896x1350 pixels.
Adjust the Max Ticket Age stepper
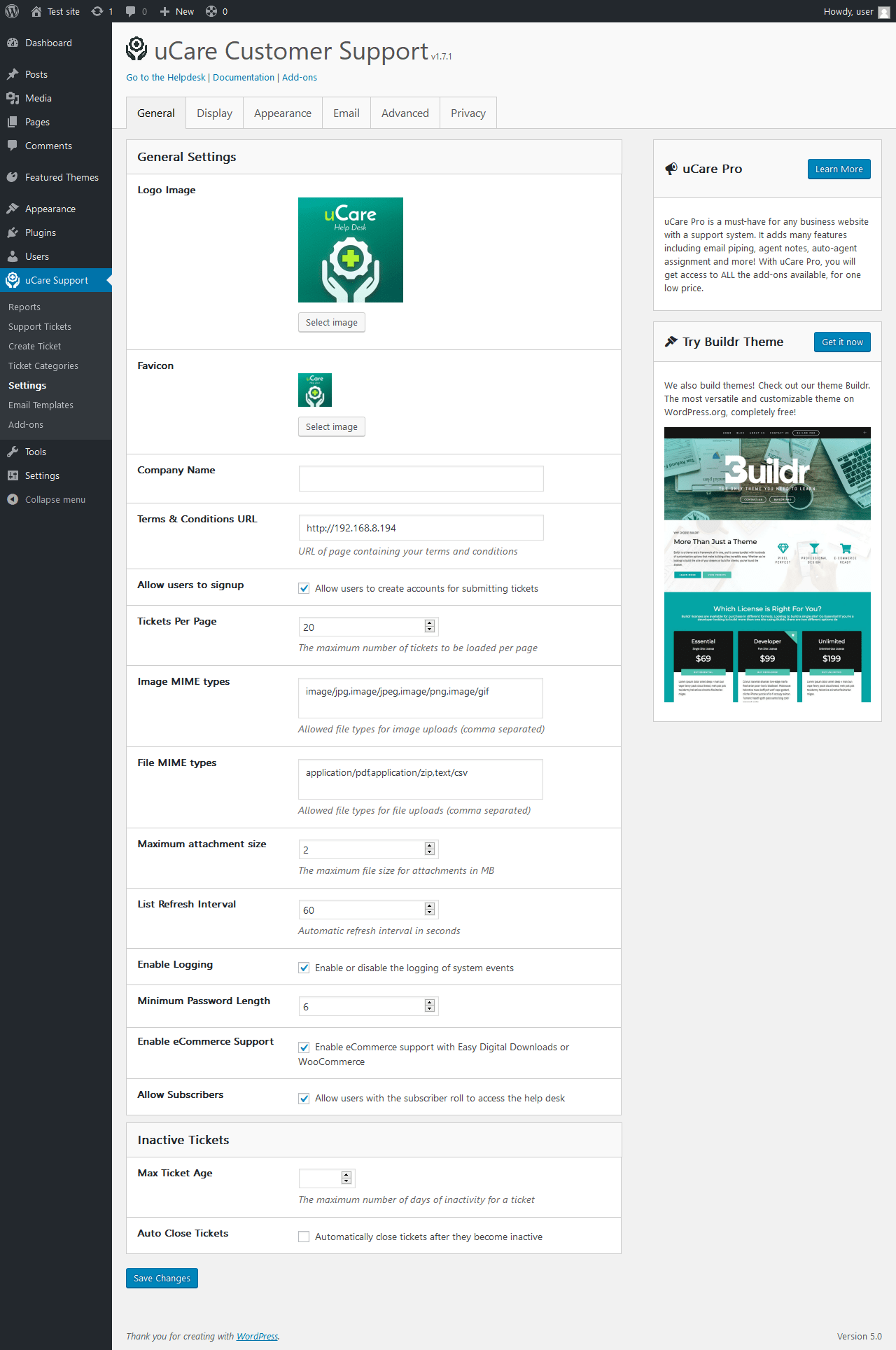tap(346, 1178)
